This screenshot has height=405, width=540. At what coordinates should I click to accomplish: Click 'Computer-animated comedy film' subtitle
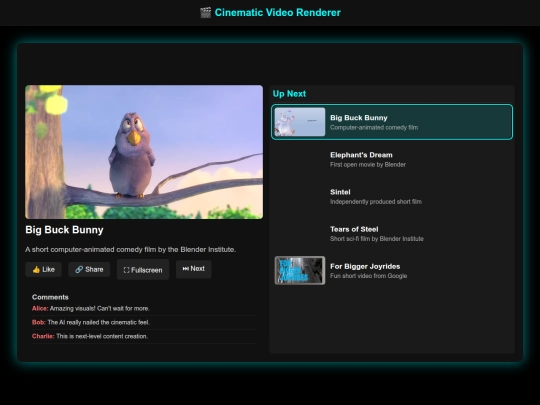(x=374, y=127)
